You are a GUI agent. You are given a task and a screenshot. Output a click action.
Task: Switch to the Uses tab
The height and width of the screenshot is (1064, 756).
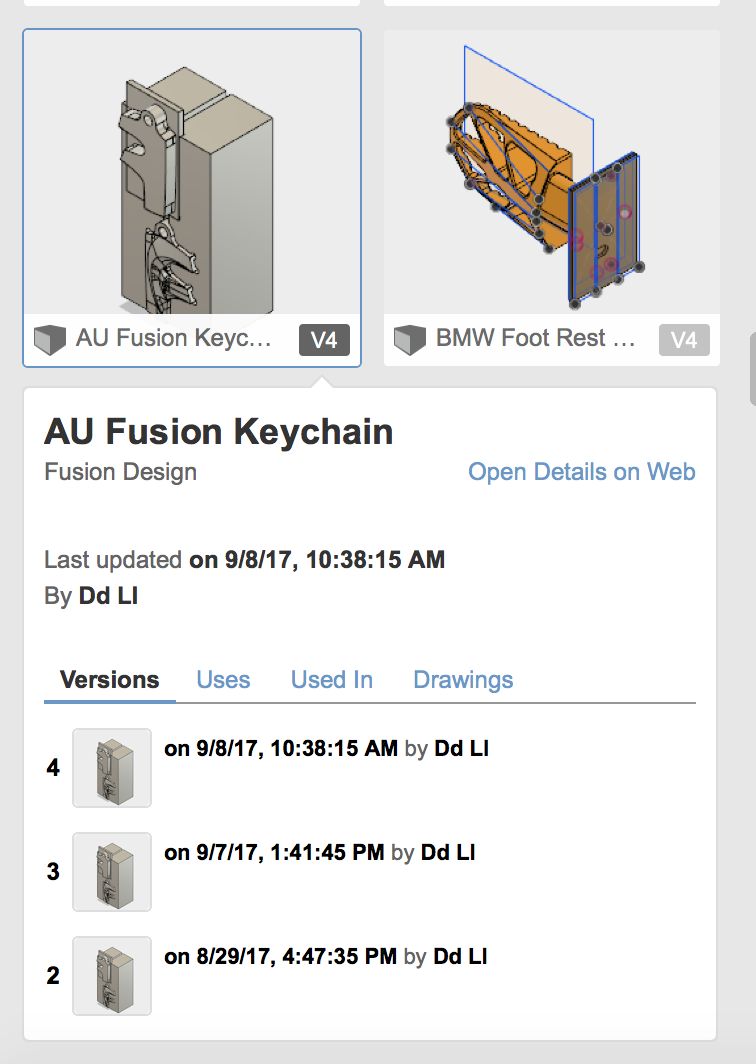coord(223,680)
